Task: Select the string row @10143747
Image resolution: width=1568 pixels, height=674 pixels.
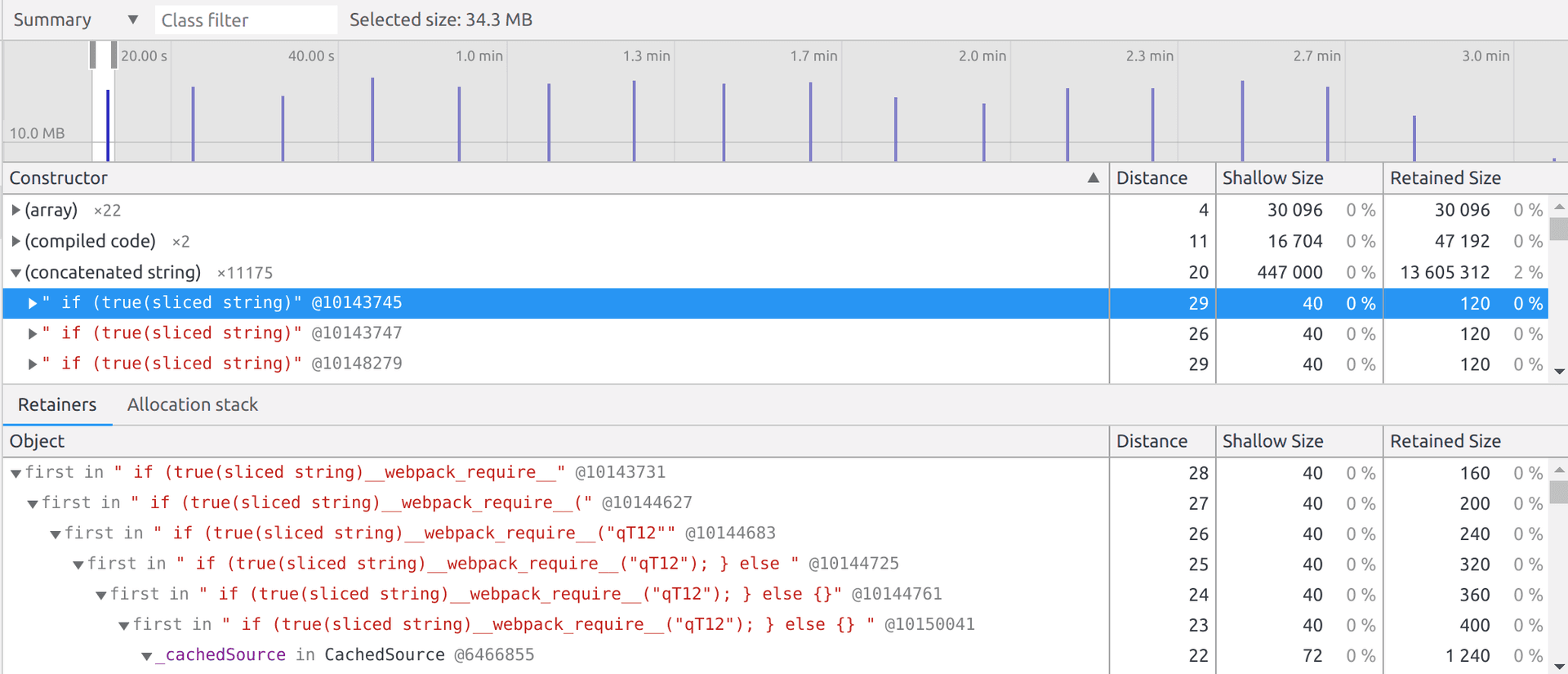Action: [220, 333]
